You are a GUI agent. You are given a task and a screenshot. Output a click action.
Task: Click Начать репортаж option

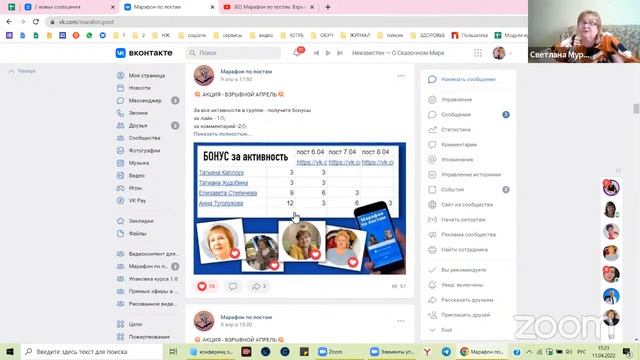463,220
